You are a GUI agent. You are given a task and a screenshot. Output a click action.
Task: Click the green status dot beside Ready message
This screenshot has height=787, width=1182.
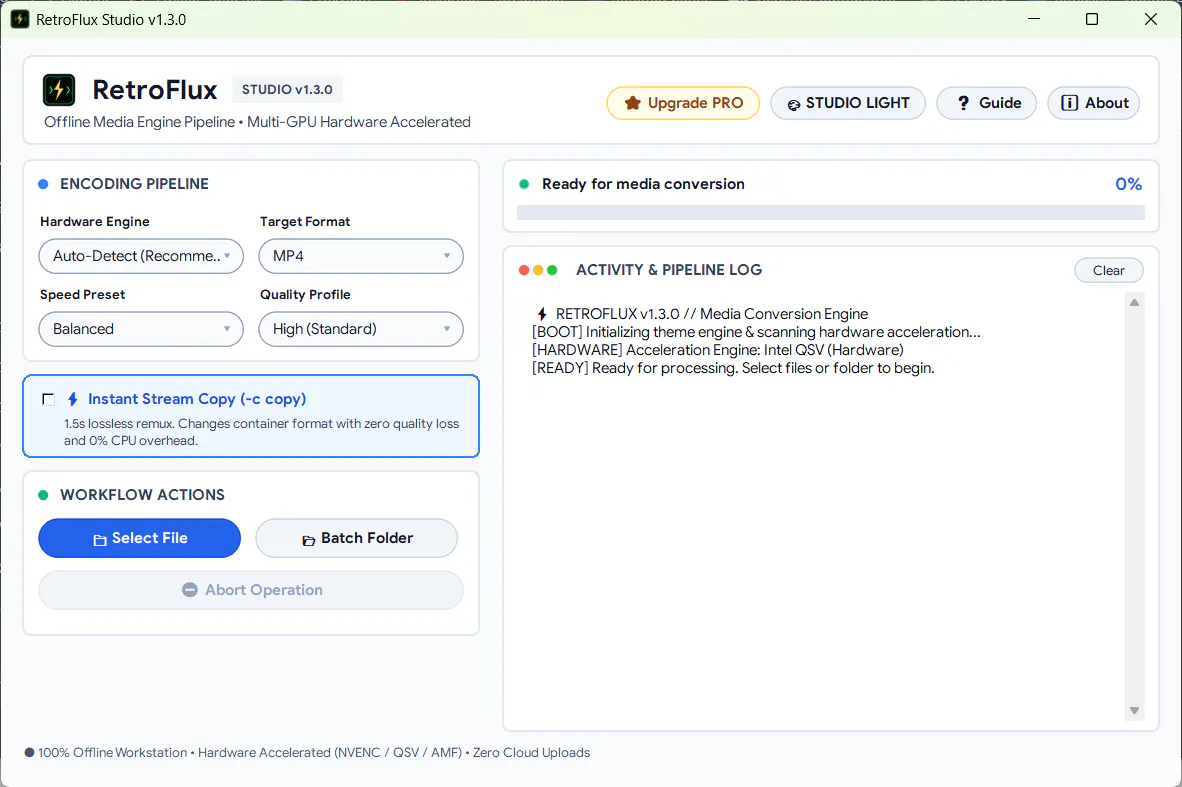pyautogui.click(x=524, y=184)
